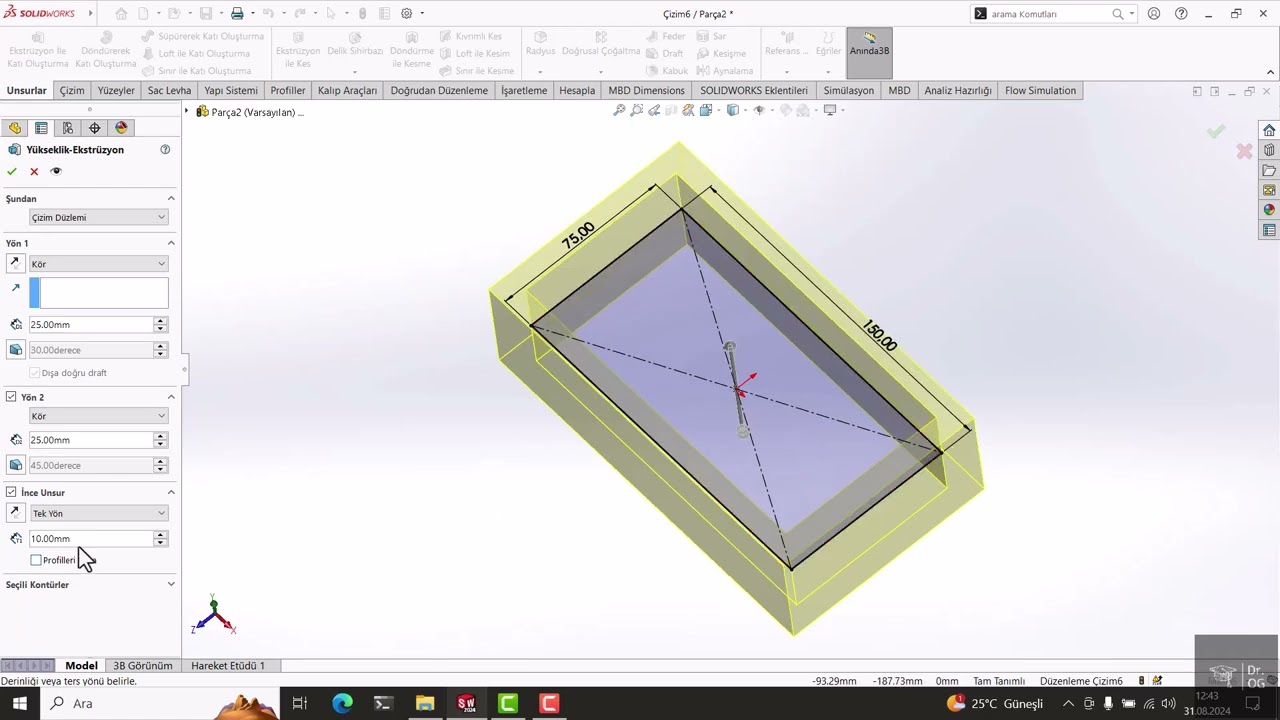Click the draft icon in Yön 2

tap(15, 465)
